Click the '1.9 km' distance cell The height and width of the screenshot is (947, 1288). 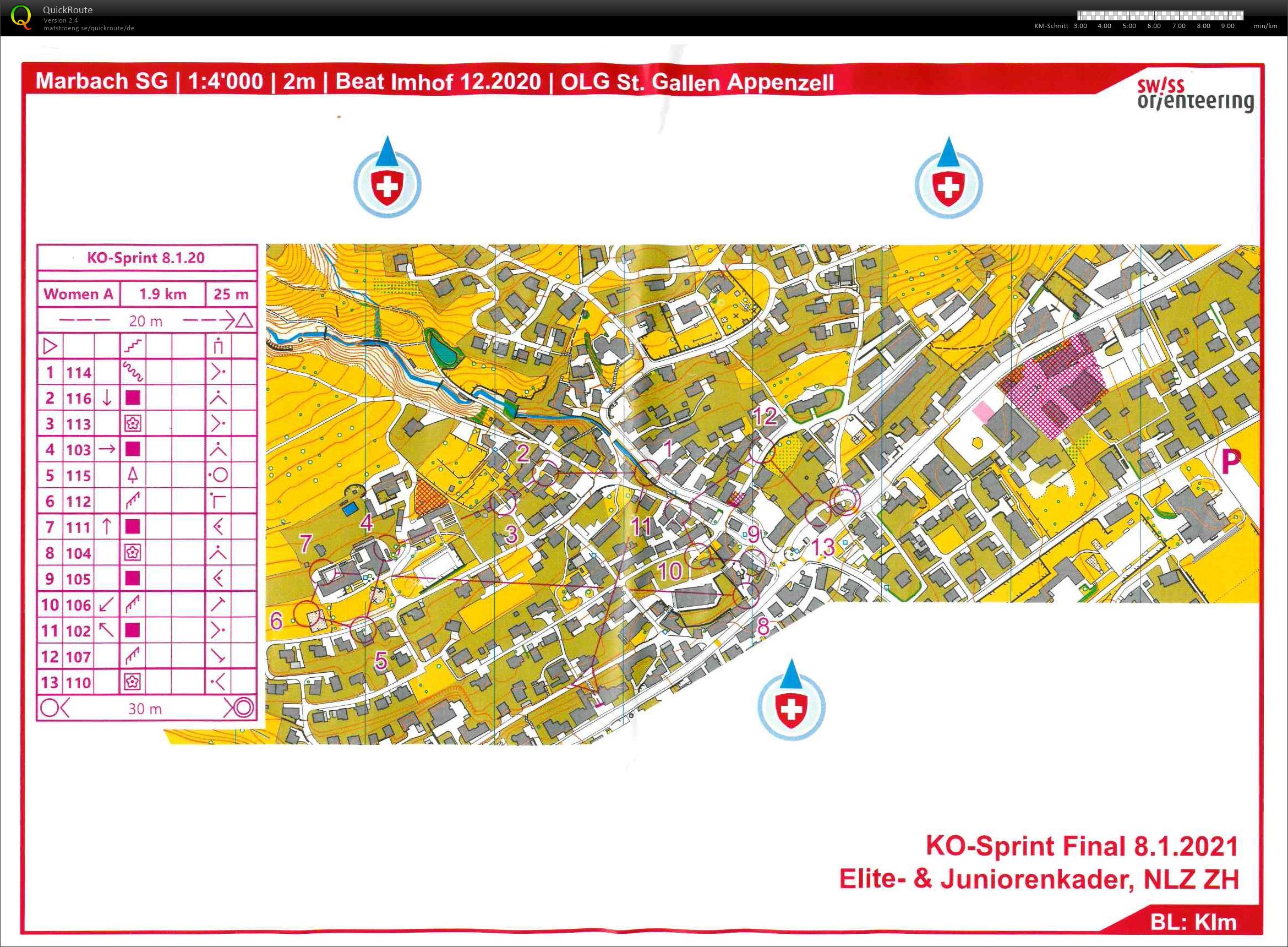tap(163, 294)
